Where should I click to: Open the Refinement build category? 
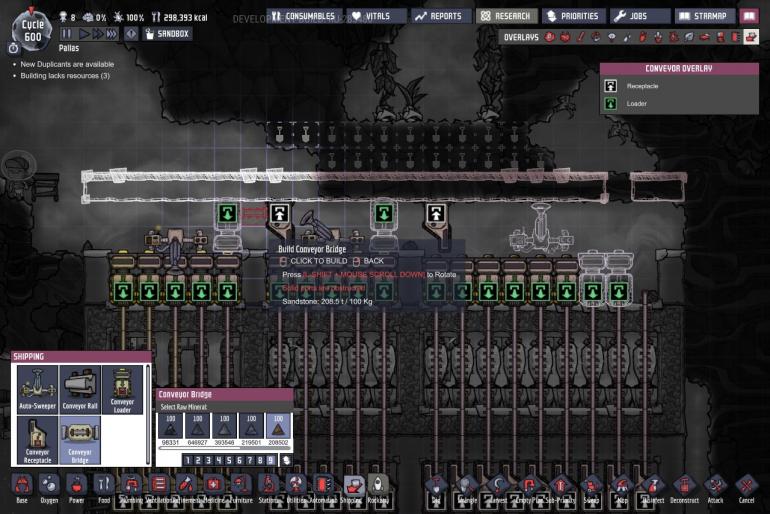coord(186,488)
